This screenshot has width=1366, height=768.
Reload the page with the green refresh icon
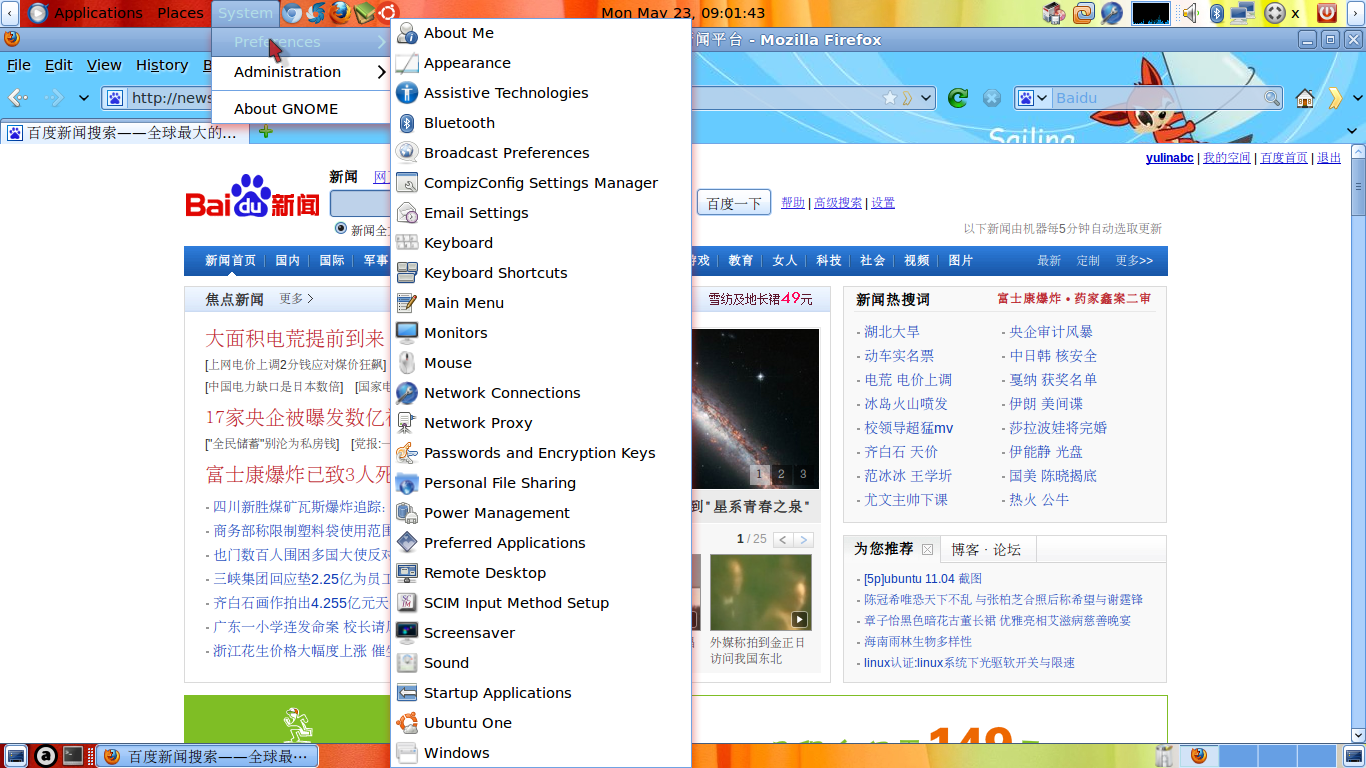(958, 98)
